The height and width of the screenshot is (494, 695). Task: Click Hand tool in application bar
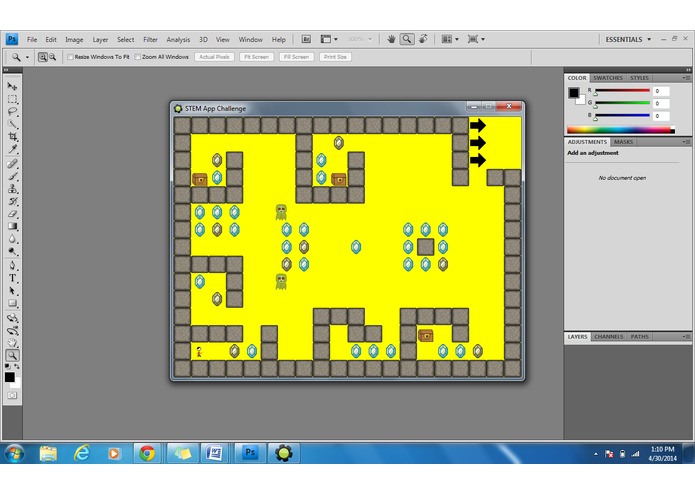[x=391, y=39]
